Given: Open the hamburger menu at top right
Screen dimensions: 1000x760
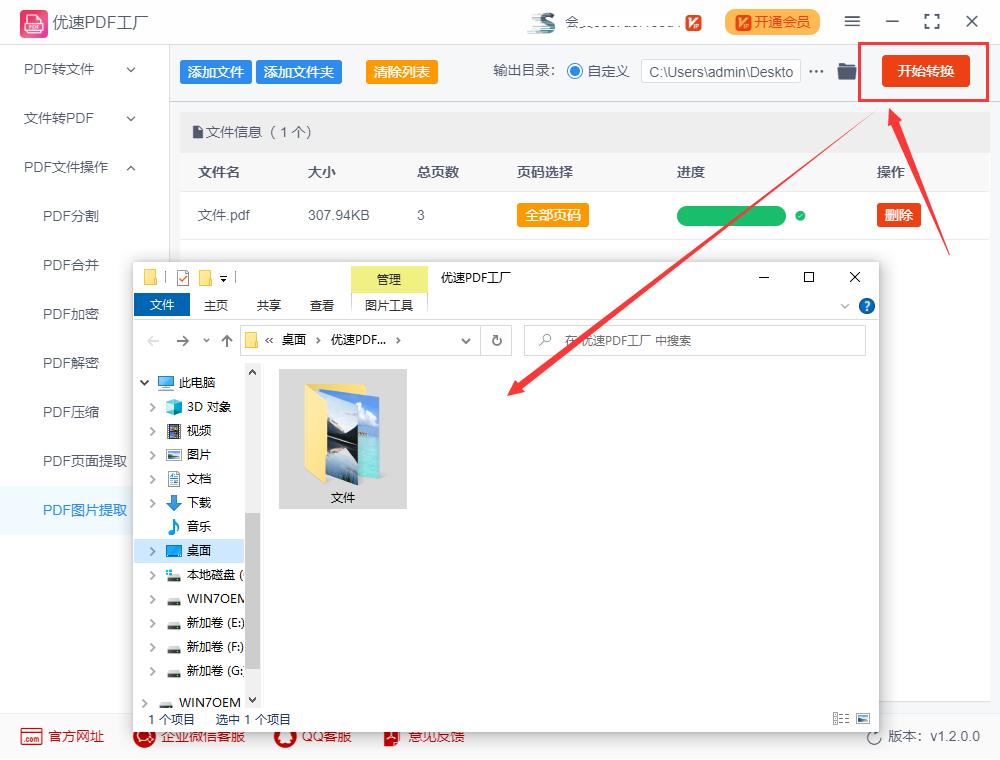Looking at the screenshot, I should coord(852,21).
